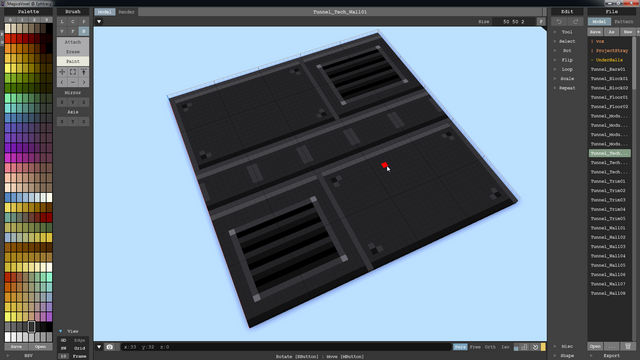
Task: Expand the Select section
Action: pyautogui.click(x=567, y=41)
